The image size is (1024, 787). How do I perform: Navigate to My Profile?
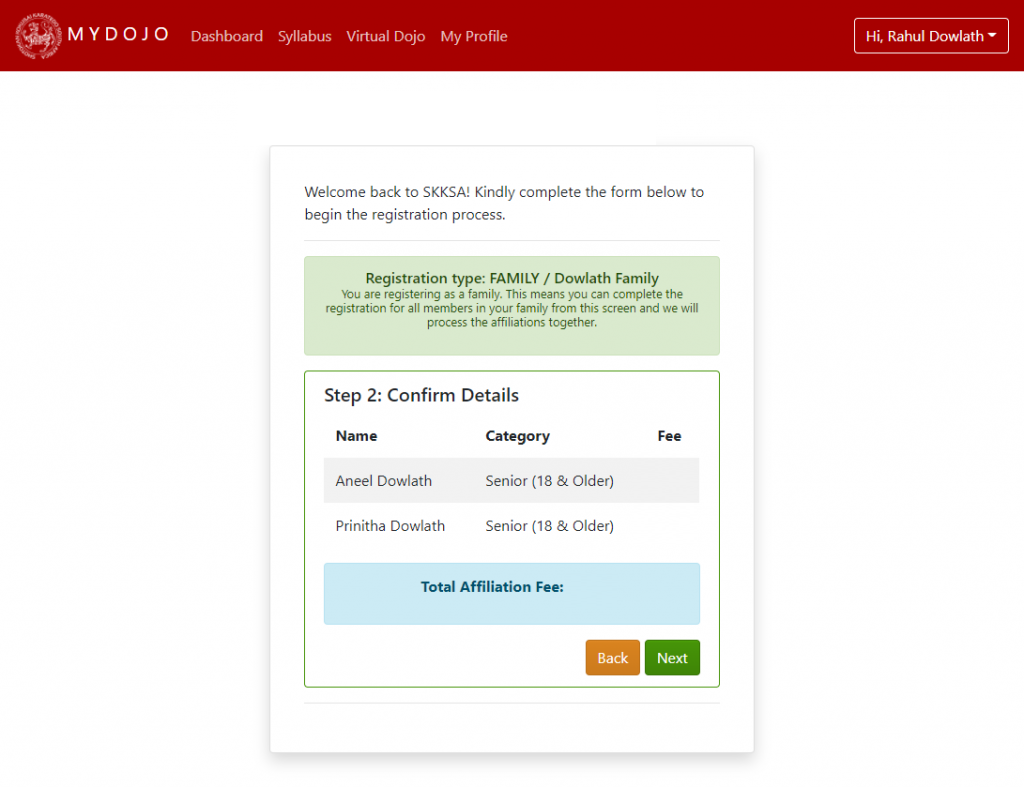tap(474, 36)
